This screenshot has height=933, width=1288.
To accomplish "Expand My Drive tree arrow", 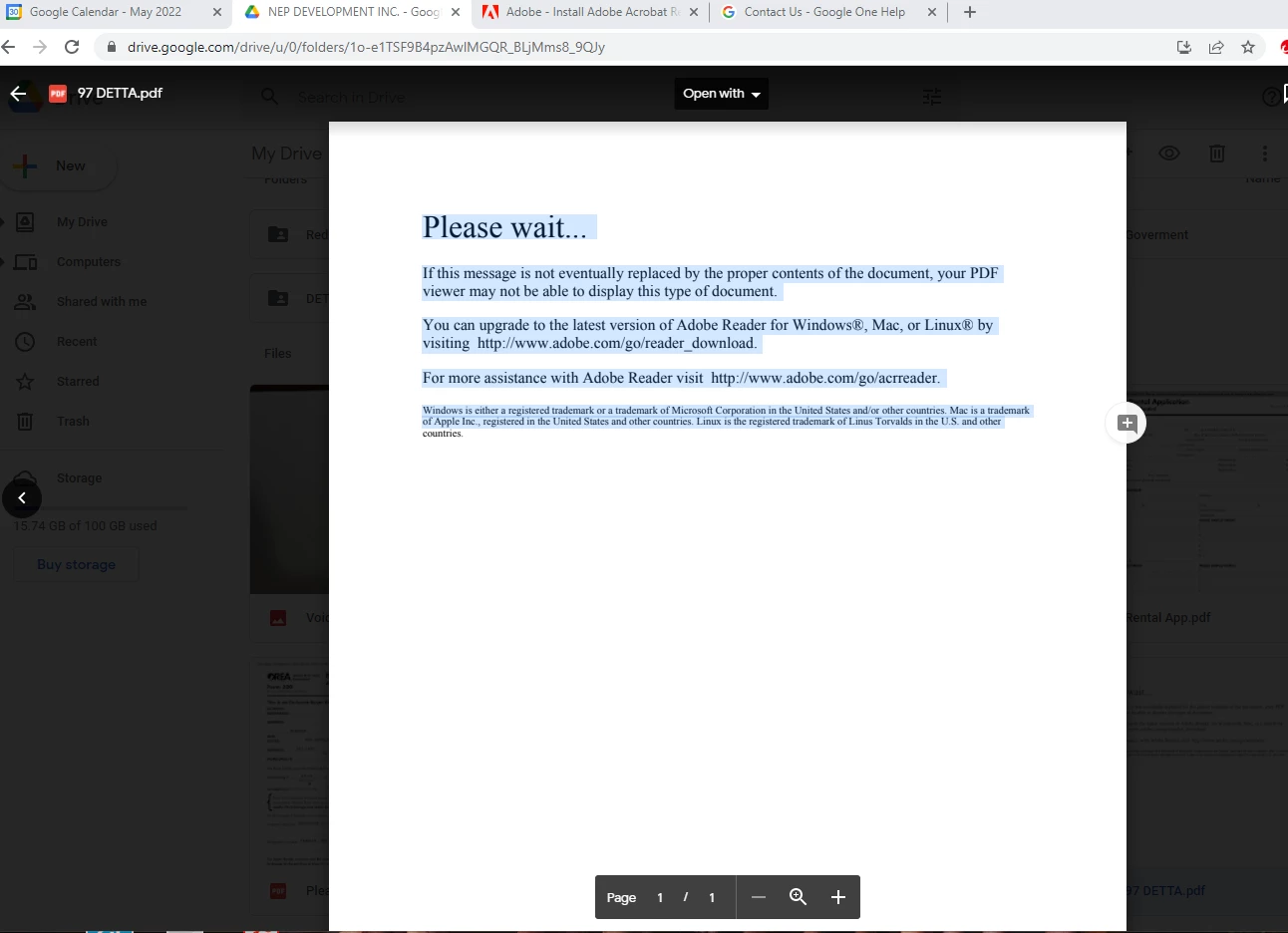I will click(x=3, y=222).
